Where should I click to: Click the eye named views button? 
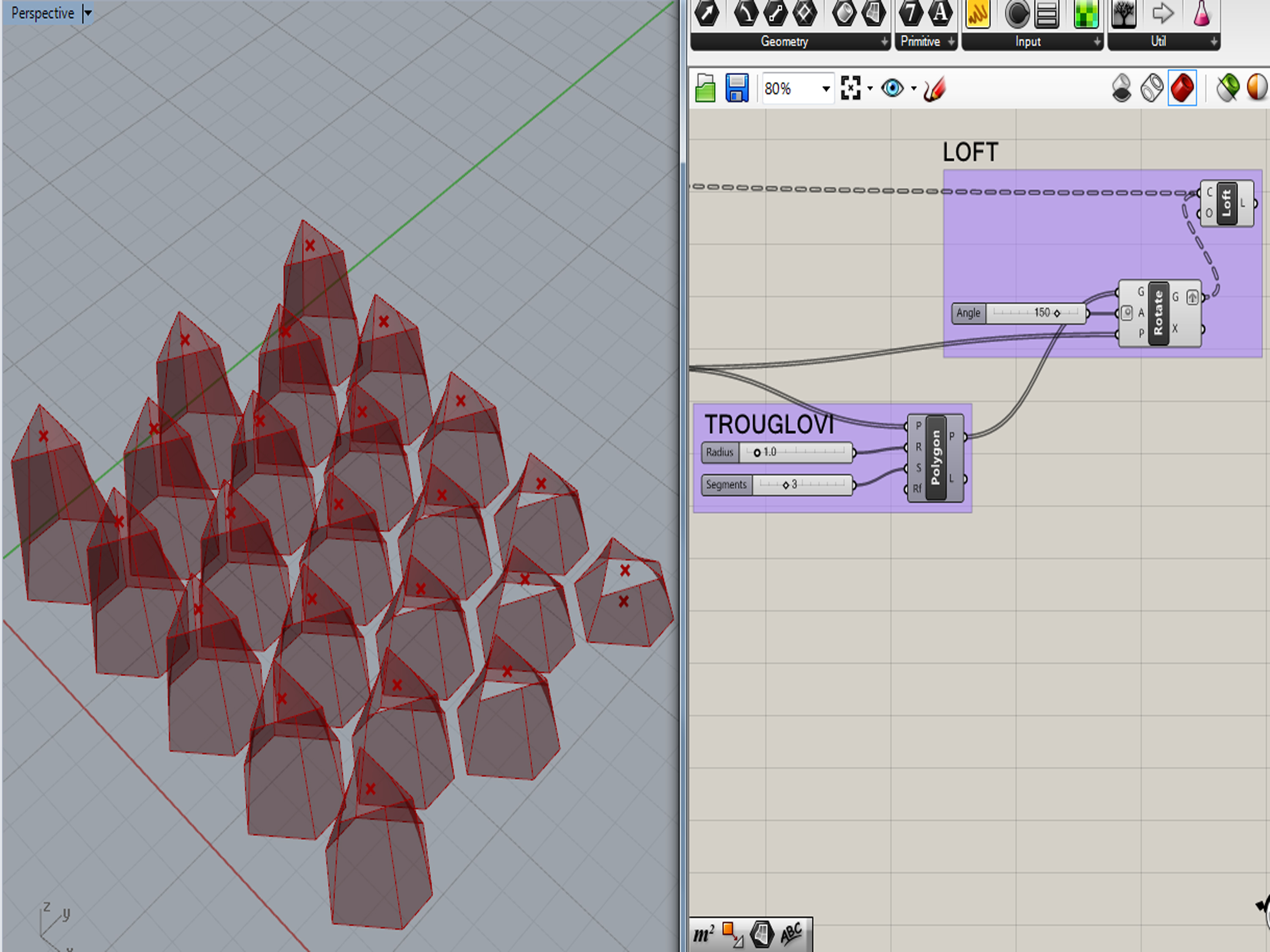(892, 88)
